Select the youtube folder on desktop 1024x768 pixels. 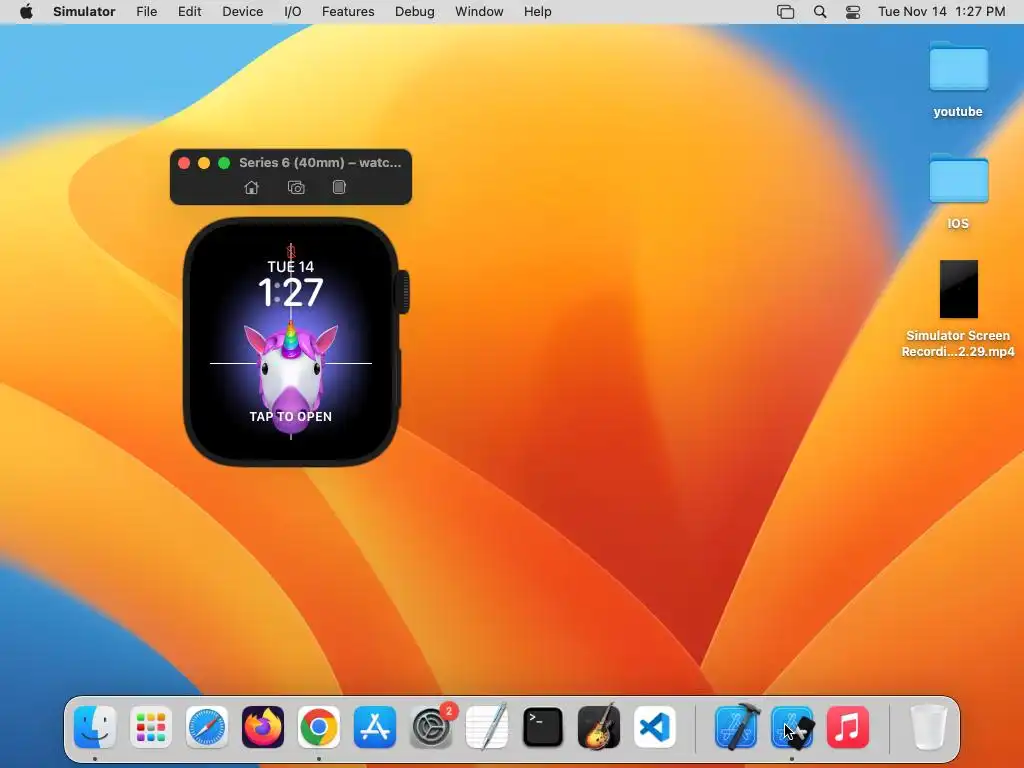click(958, 80)
